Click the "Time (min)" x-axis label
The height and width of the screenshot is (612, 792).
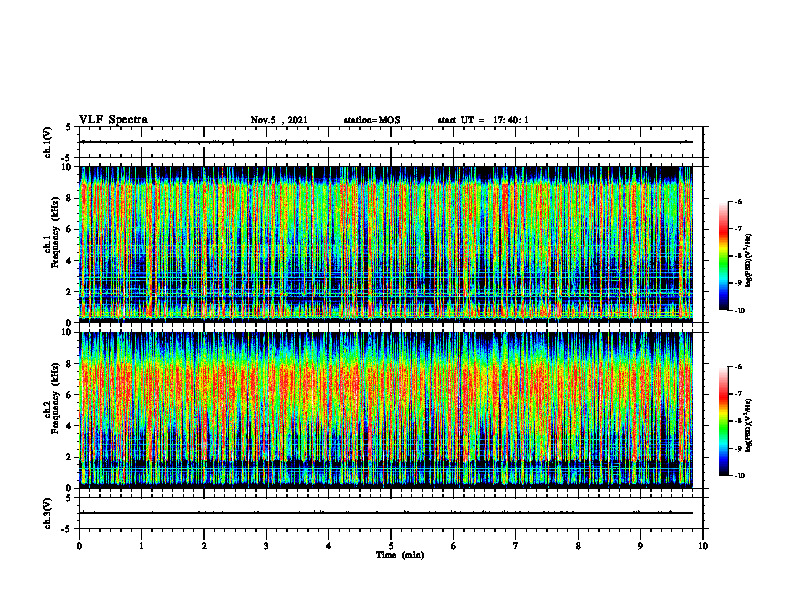point(400,555)
